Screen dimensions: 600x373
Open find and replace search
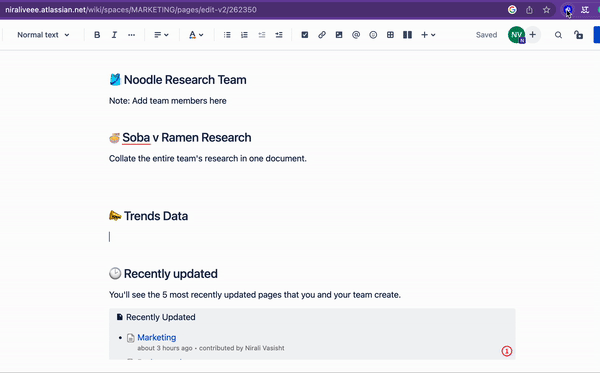pos(558,35)
